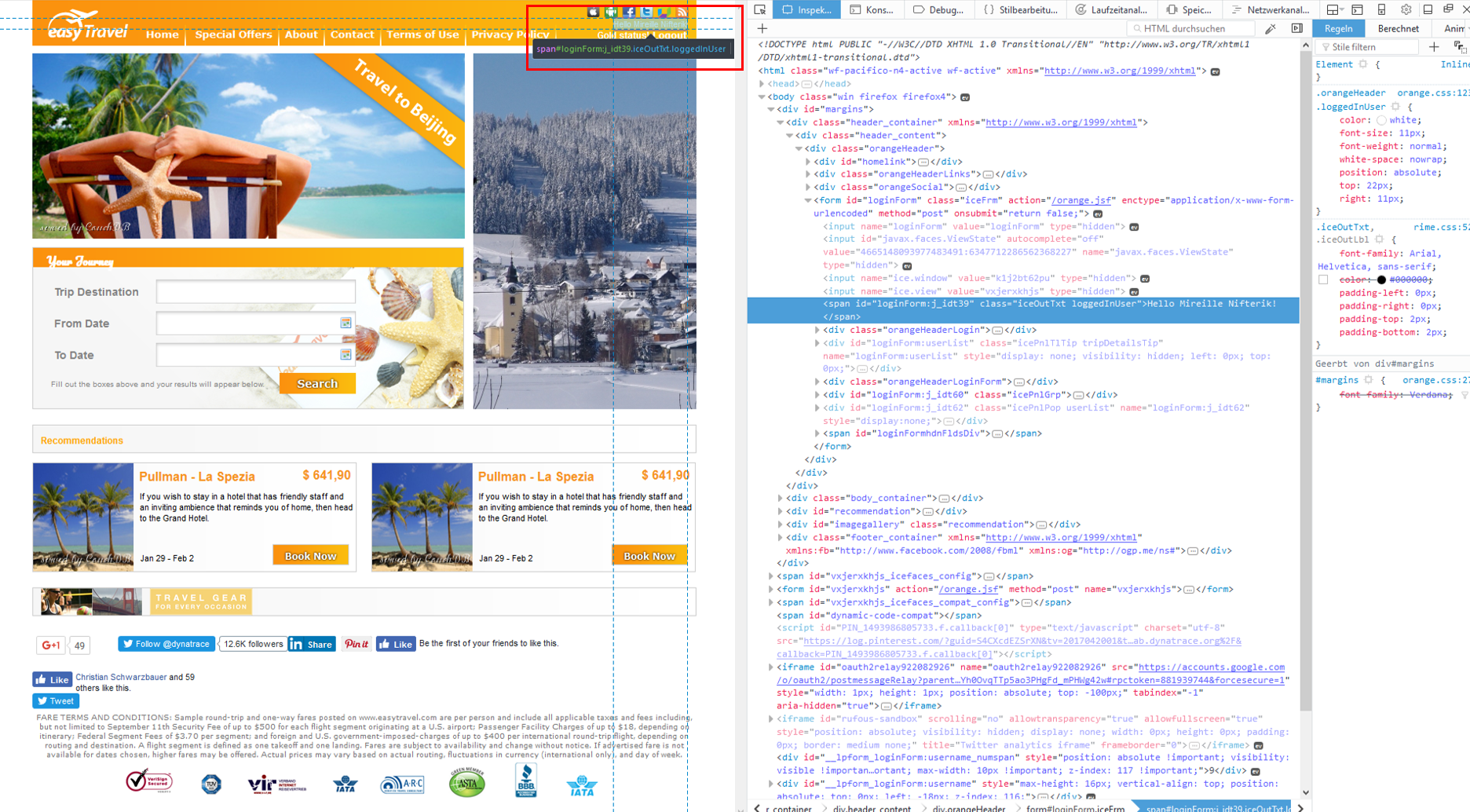Collapse the inspector sidebar pane

tap(1296, 28)
